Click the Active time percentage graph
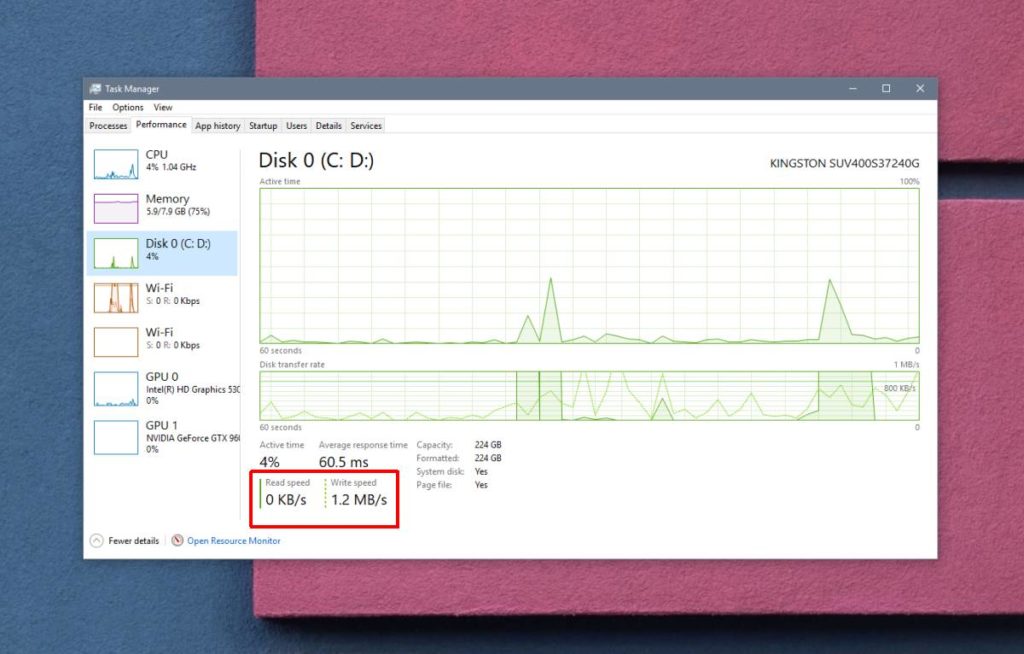 (588, 265)
